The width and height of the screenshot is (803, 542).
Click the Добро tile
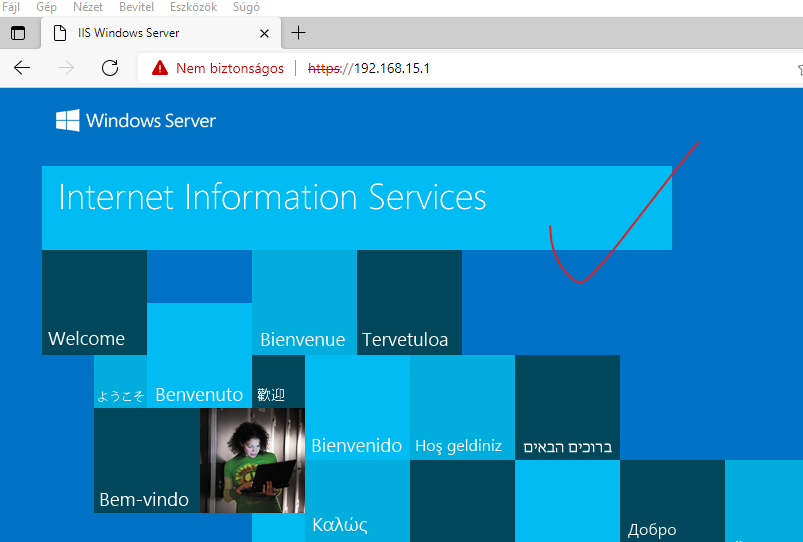(x=672, y=501)
